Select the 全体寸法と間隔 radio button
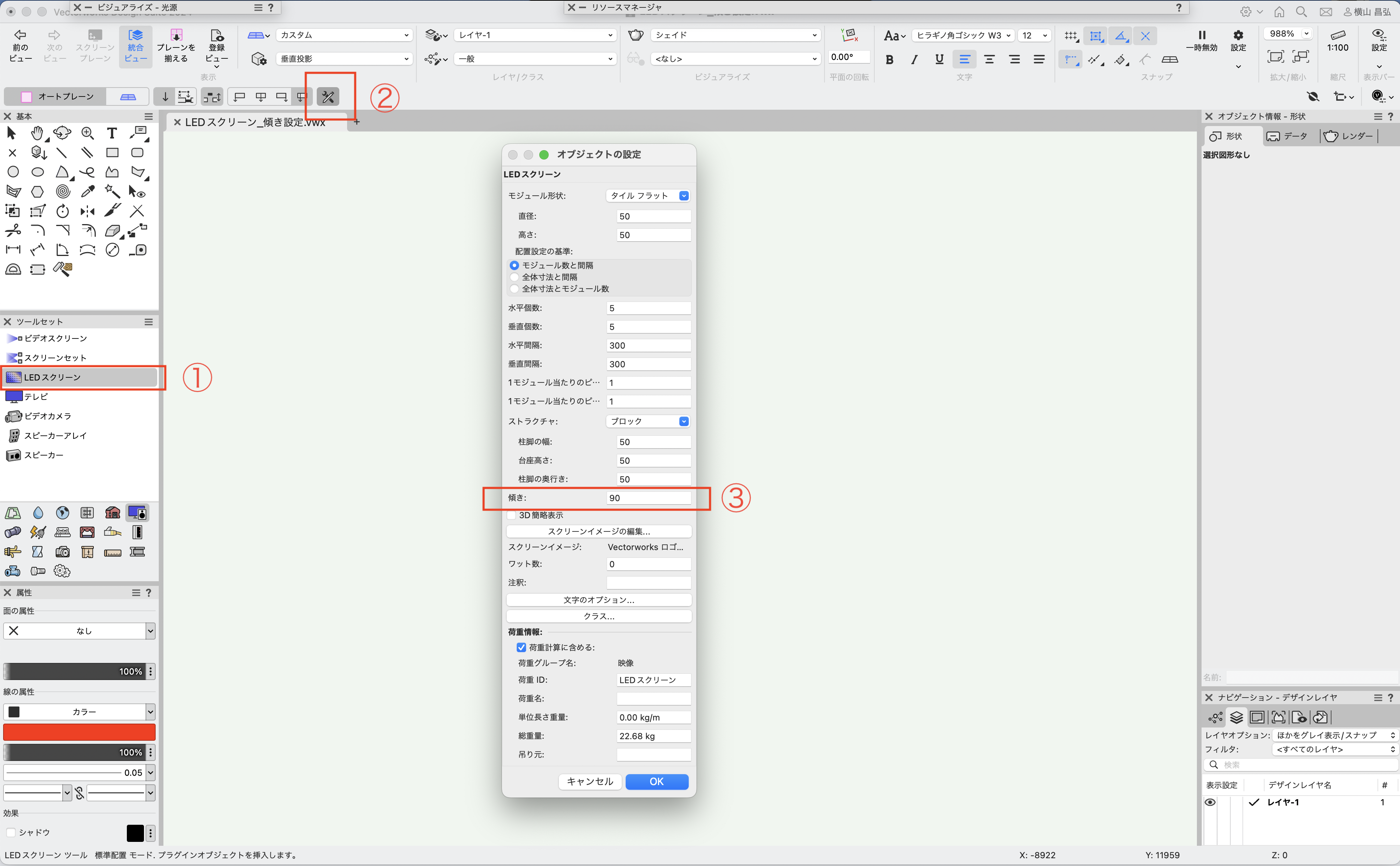Screen dimensions: 1400x866 [514, 277]
